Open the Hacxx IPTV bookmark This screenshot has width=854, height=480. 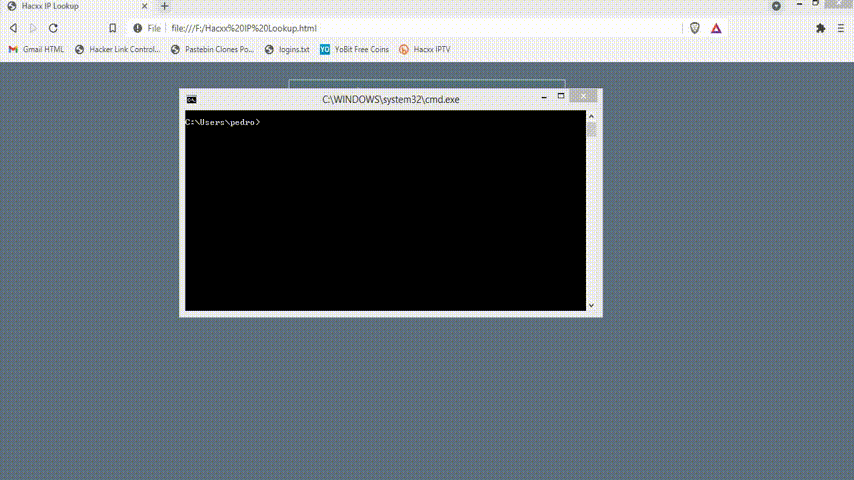pos(425,49)
